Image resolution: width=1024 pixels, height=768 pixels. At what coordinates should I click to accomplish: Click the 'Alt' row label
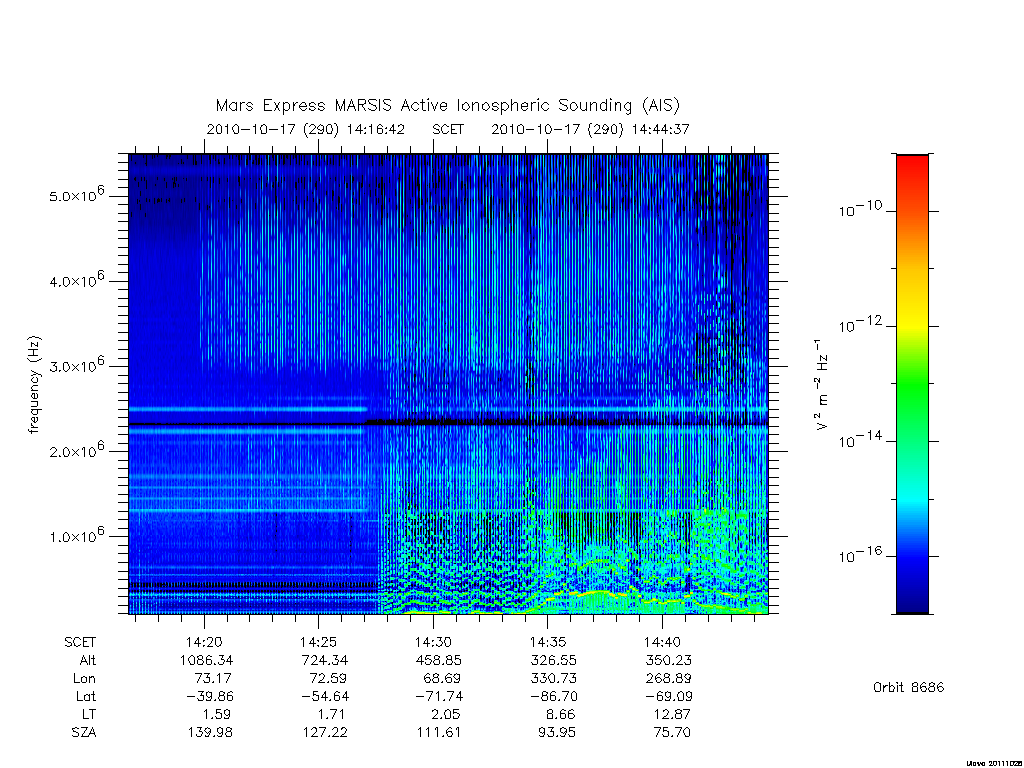click(88, 660)
